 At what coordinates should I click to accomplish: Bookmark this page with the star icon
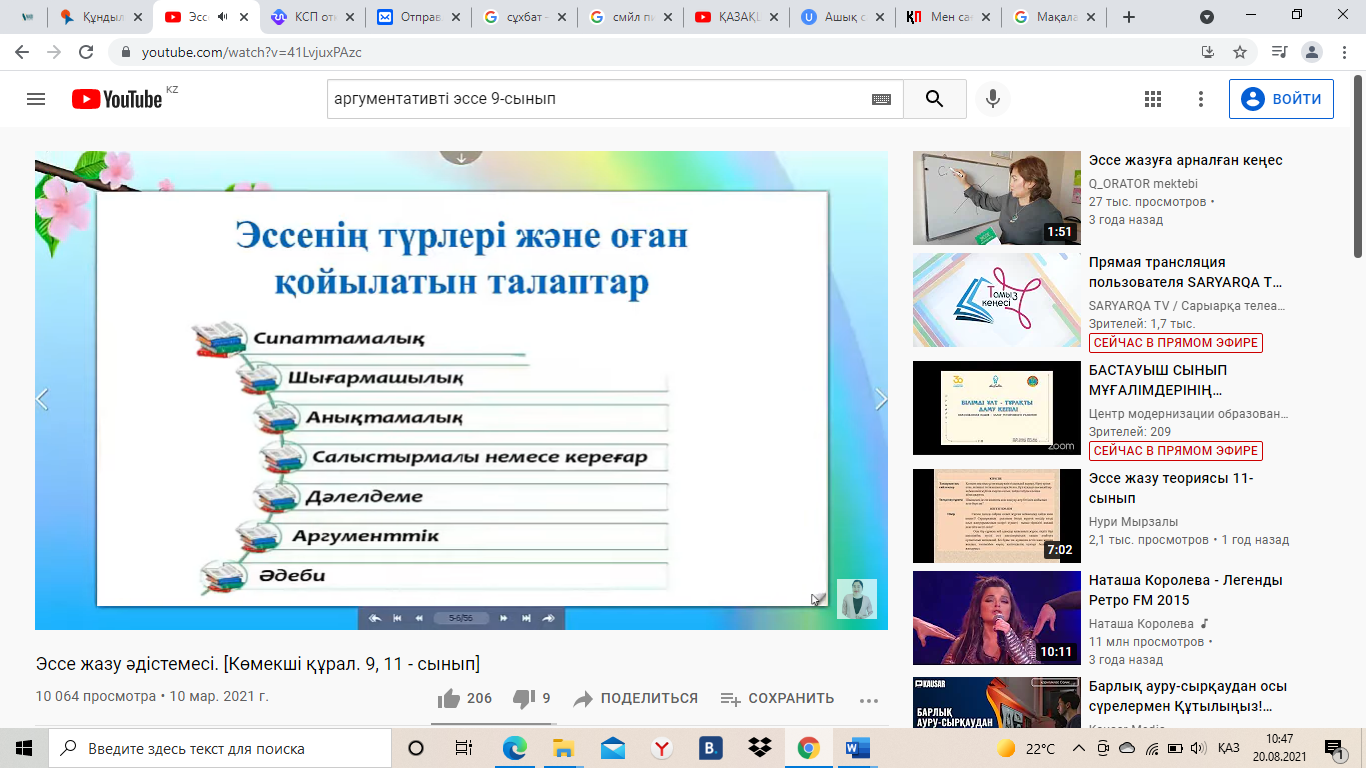point(1240,52)
